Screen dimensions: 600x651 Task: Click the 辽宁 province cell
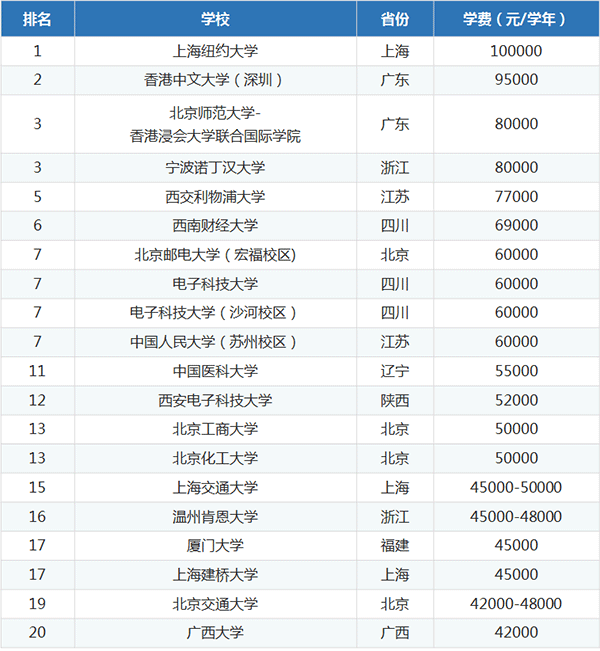395,371
